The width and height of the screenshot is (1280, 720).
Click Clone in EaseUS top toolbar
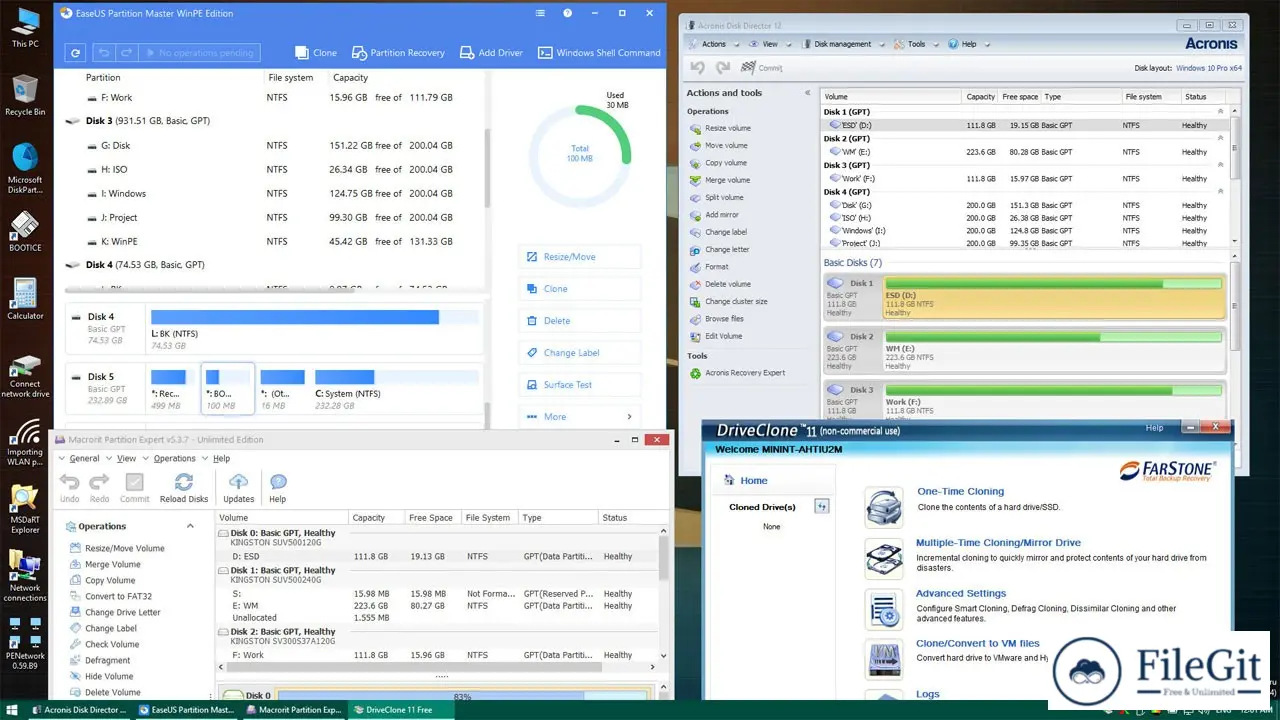tap(316, 52)
